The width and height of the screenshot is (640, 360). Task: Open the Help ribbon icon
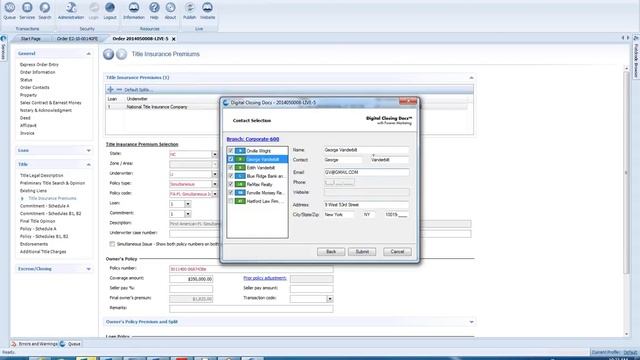[154, 10]
